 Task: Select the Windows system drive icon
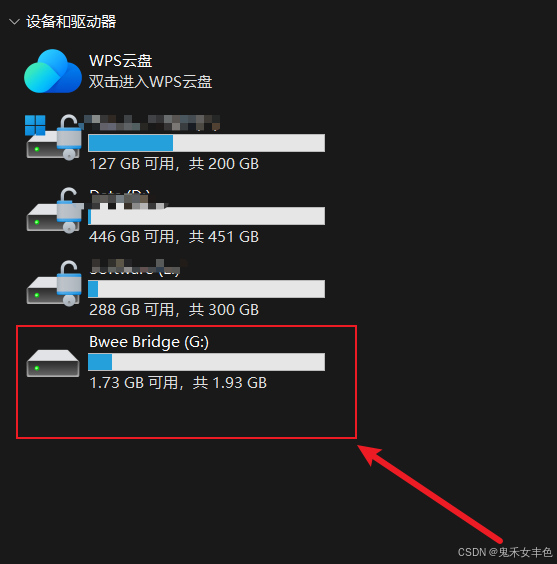[x=53, y=137]
